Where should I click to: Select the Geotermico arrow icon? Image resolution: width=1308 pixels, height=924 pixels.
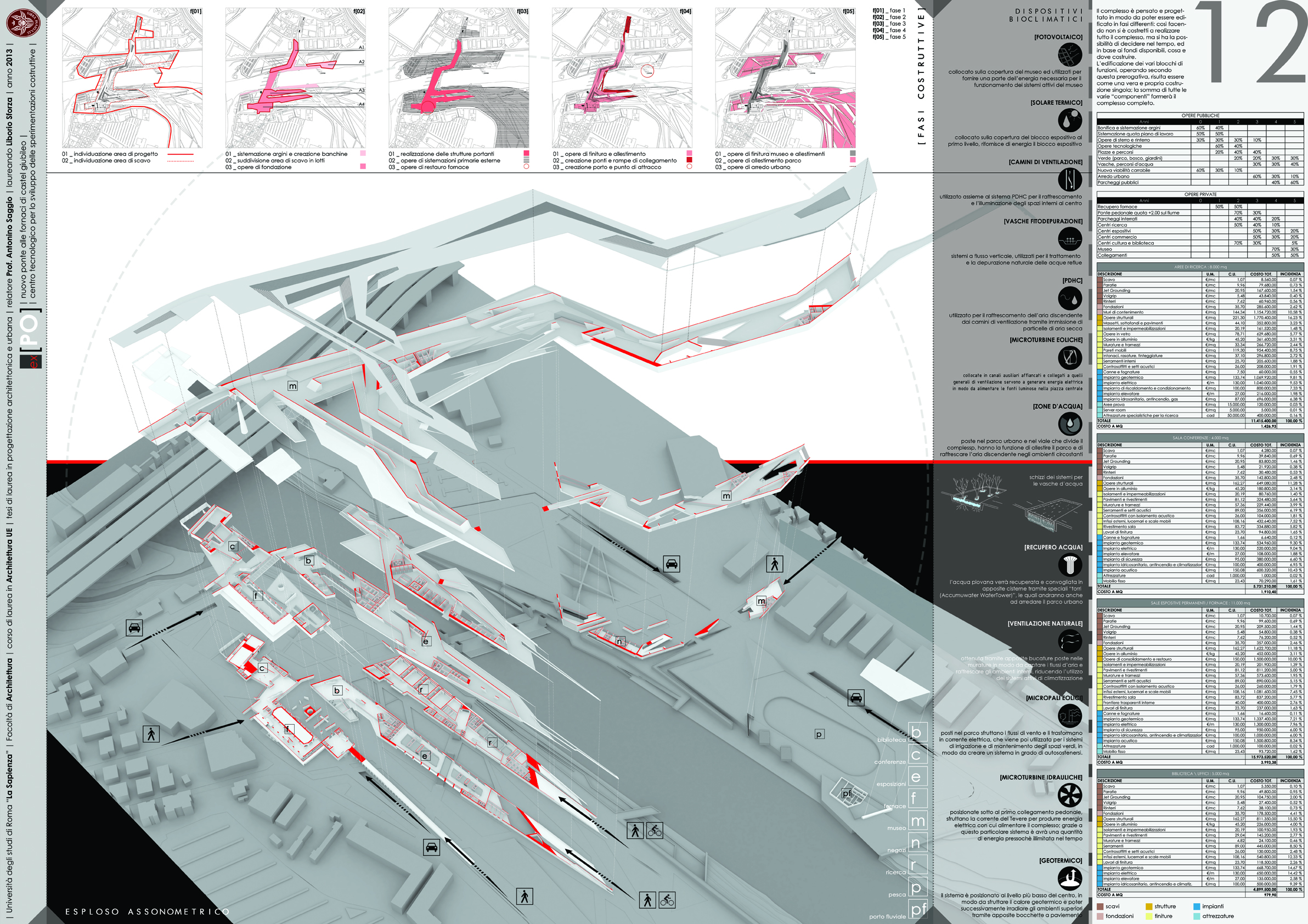tap(1069, 878)
